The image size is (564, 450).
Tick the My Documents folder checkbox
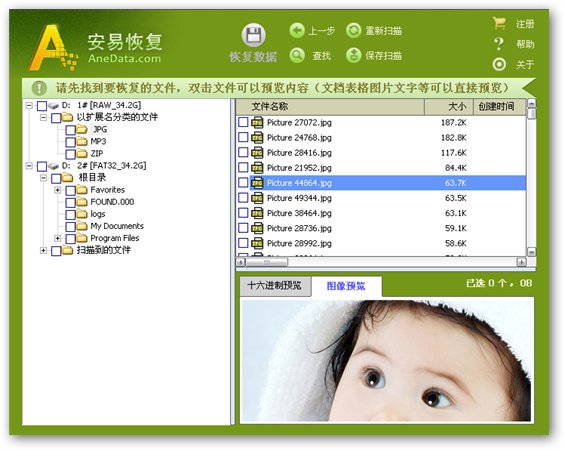pos(70,227)
